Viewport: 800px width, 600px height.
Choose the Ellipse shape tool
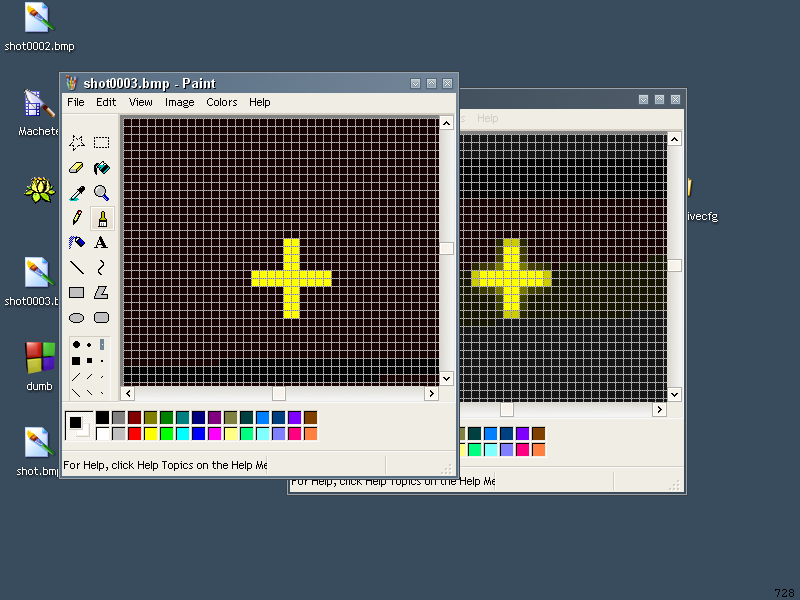77,318
